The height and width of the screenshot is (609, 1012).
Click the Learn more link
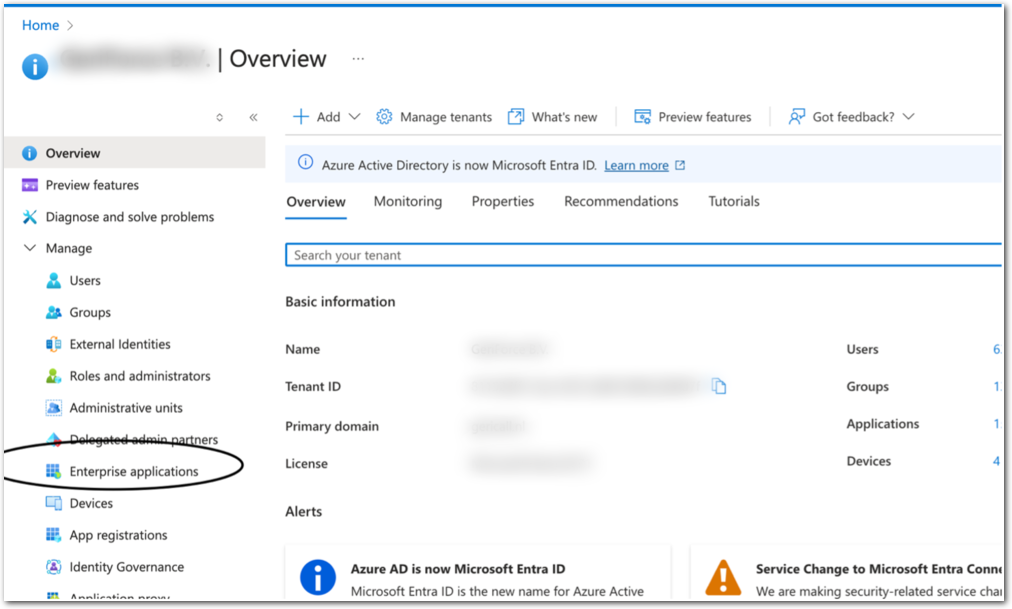[636, 166]
